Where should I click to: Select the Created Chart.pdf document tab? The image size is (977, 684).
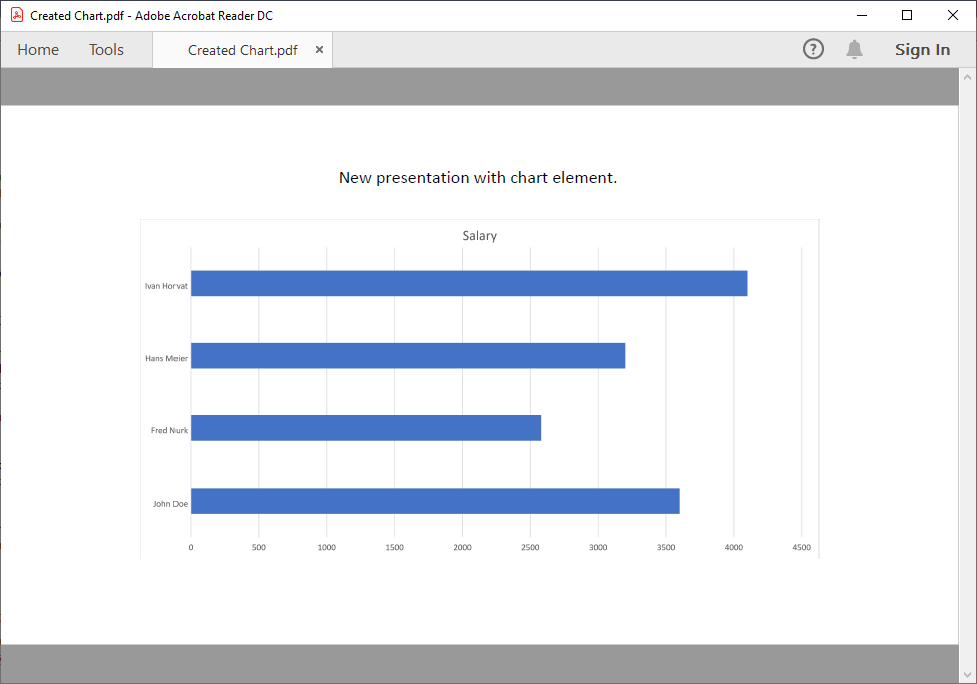pos(242,50)
